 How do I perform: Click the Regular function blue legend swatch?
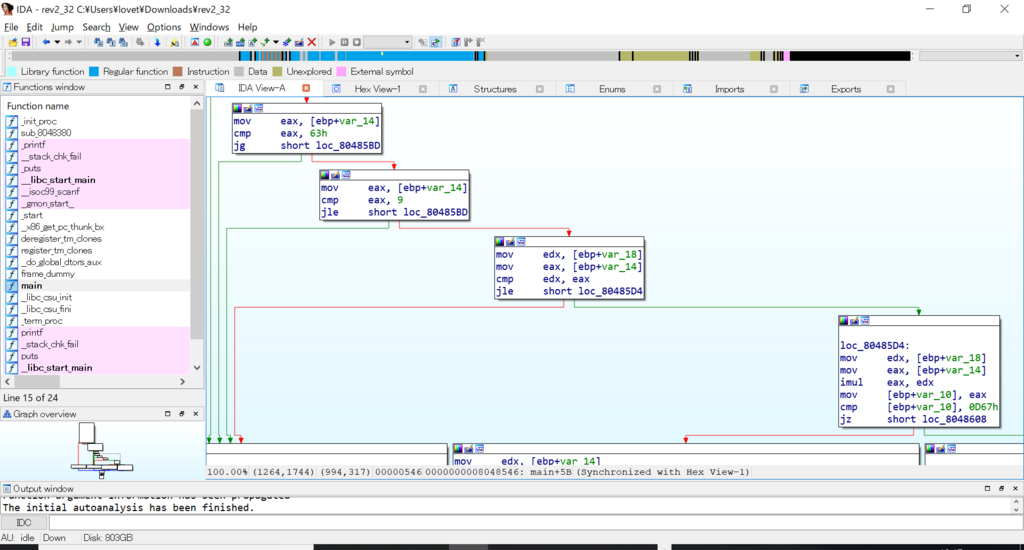94,71
